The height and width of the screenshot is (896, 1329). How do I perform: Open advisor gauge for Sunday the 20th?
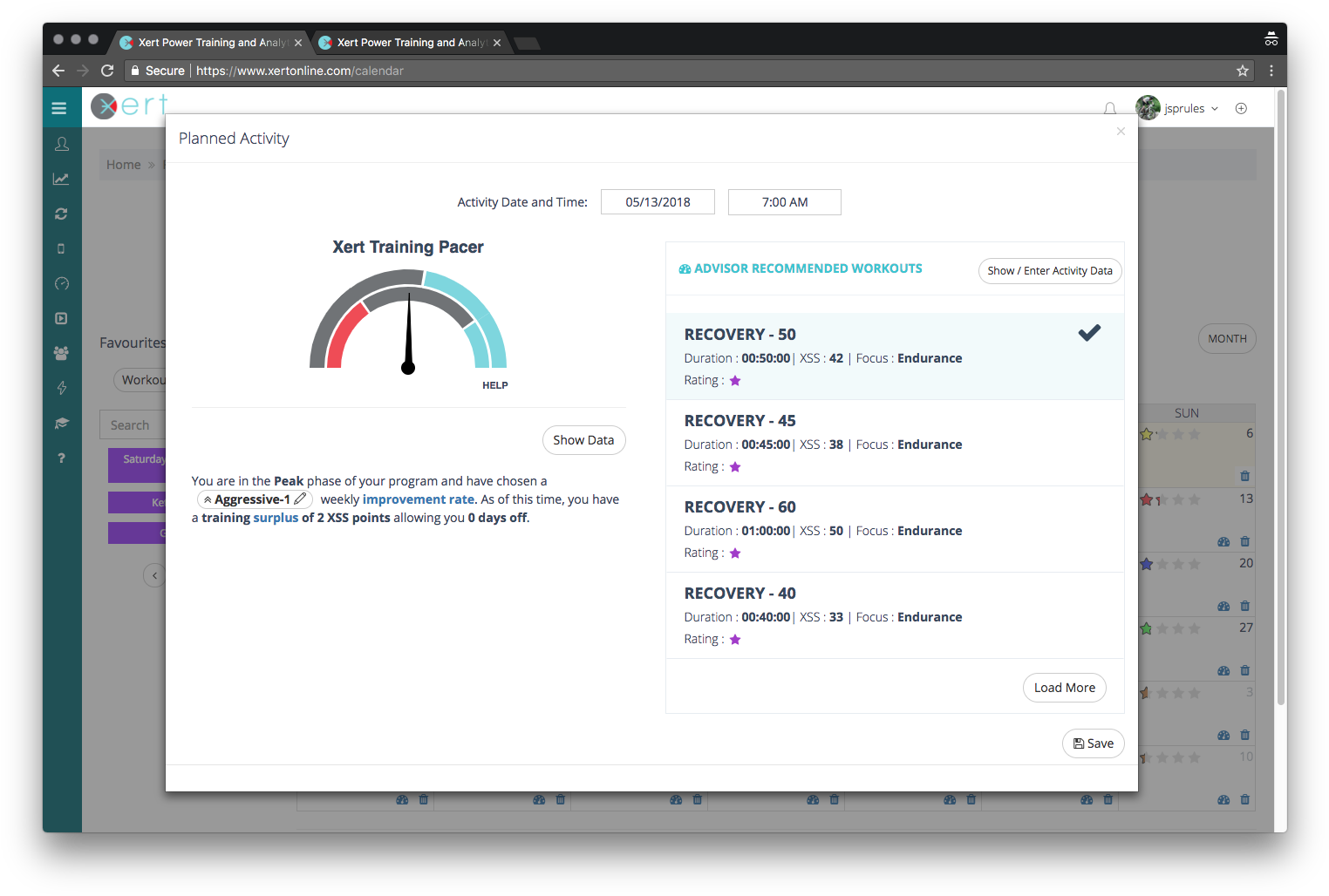[1223, 606]
